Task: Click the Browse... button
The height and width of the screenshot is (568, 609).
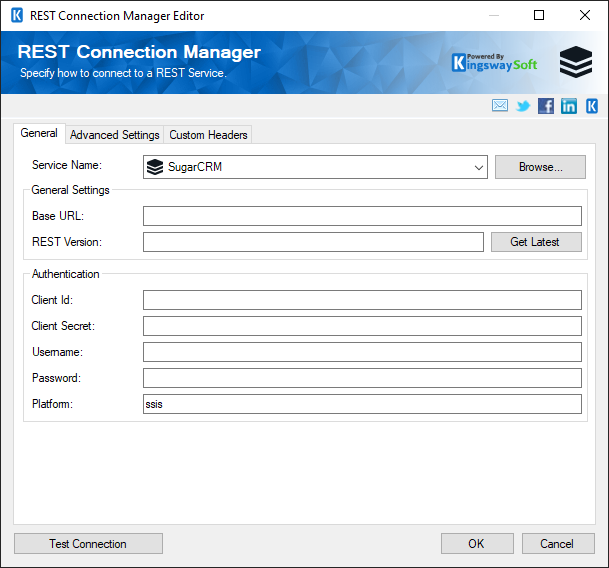Action: 540,167
